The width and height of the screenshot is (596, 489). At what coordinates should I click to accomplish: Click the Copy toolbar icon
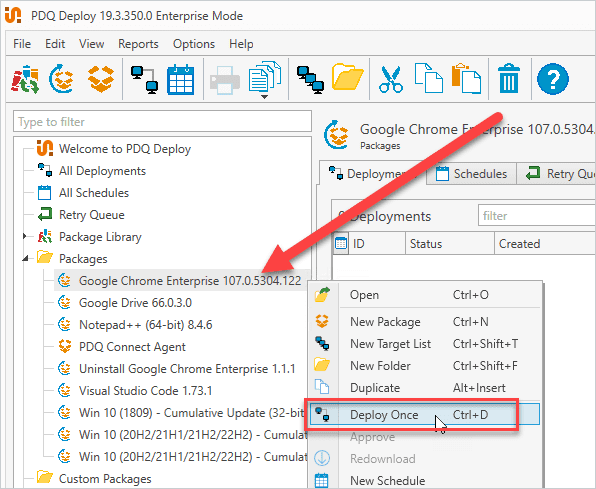pyautogui.click(x=428, y=78)
